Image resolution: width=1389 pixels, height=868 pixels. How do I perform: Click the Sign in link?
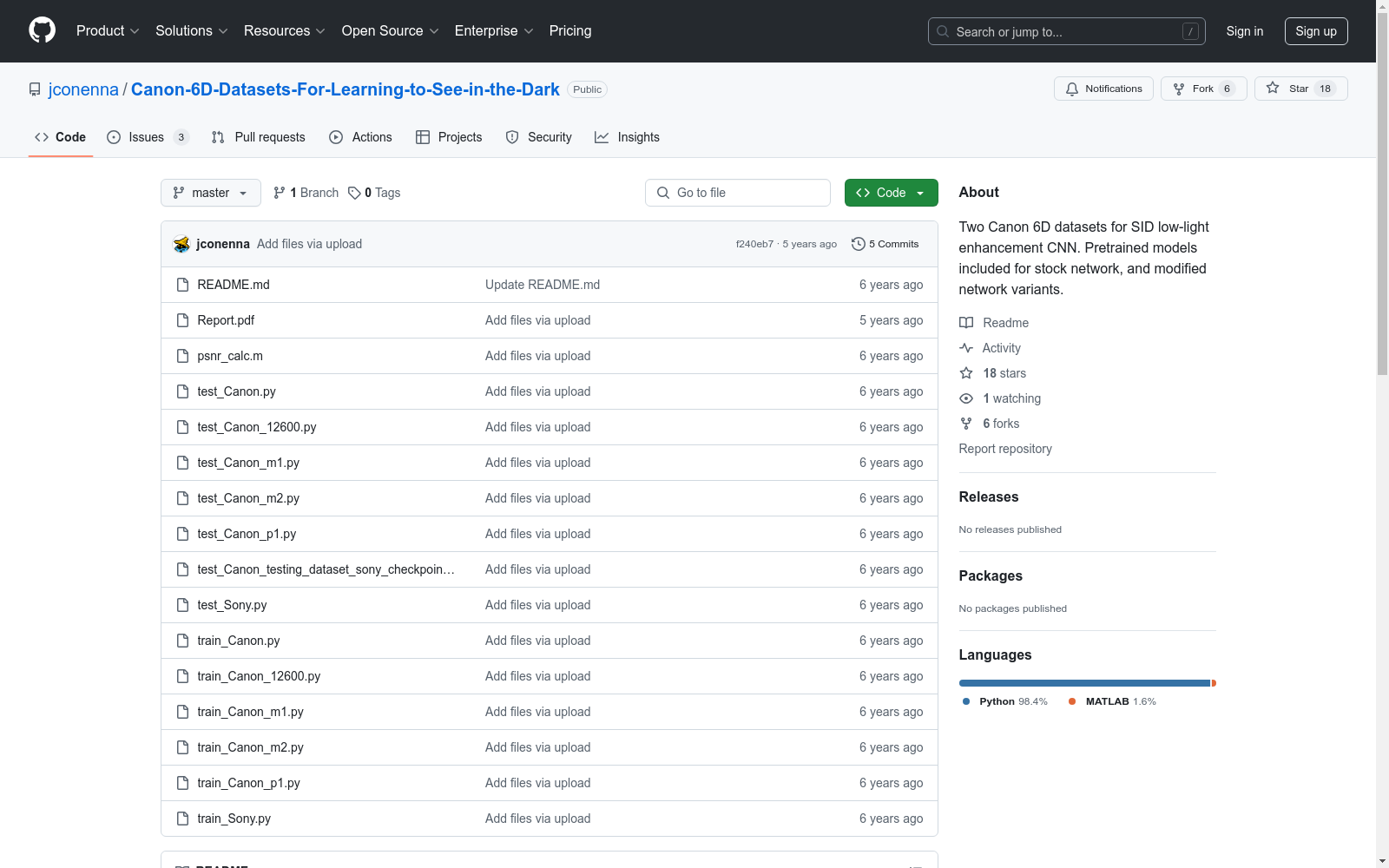click(x=1245, y=31)
